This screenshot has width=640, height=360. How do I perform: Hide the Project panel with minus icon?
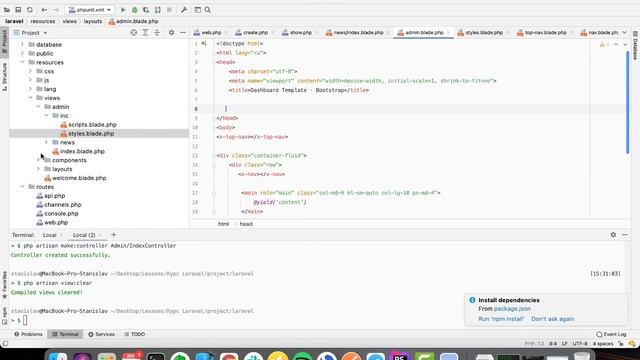point(183,33)
